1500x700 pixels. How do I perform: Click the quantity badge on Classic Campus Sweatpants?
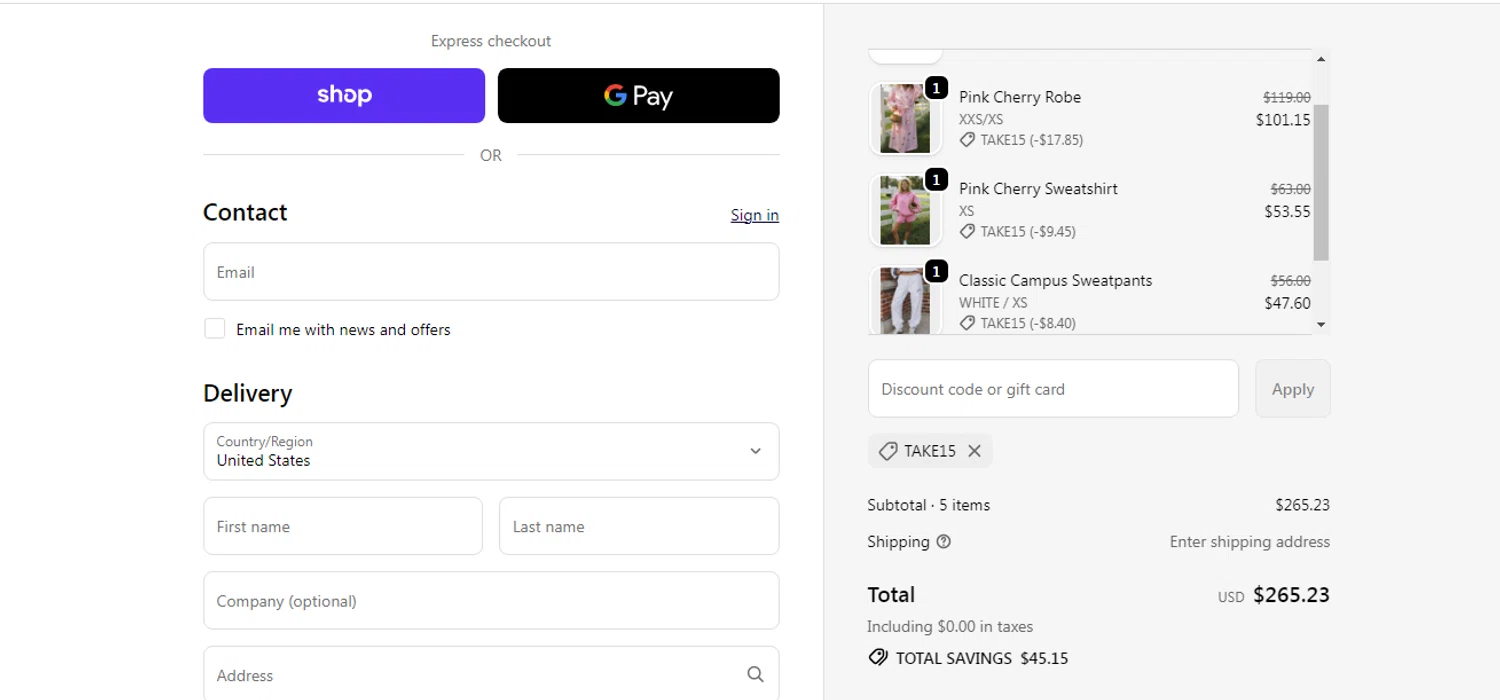click(936, 272)
